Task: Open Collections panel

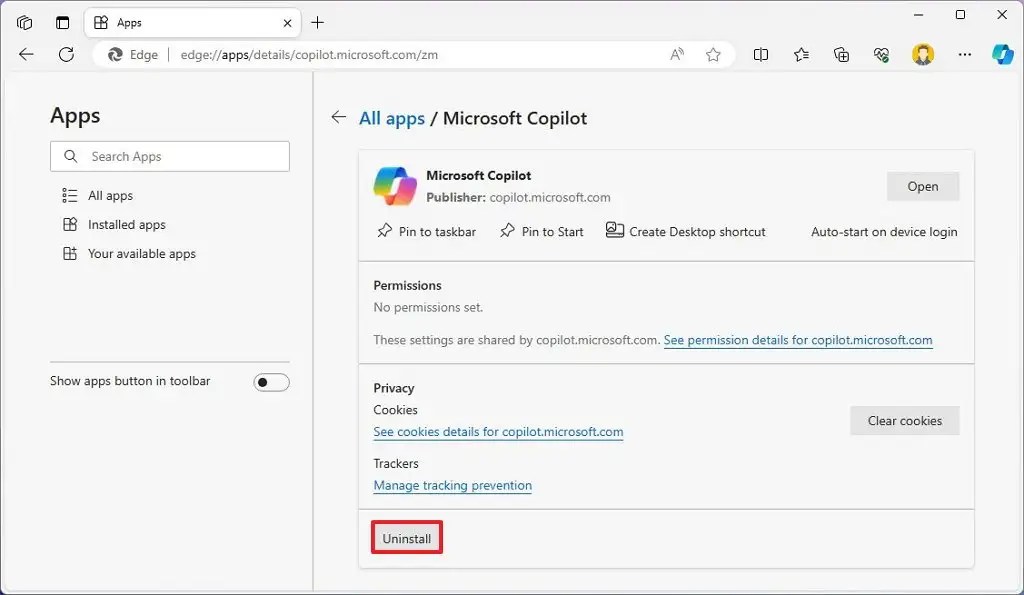Action: point(841,55)
